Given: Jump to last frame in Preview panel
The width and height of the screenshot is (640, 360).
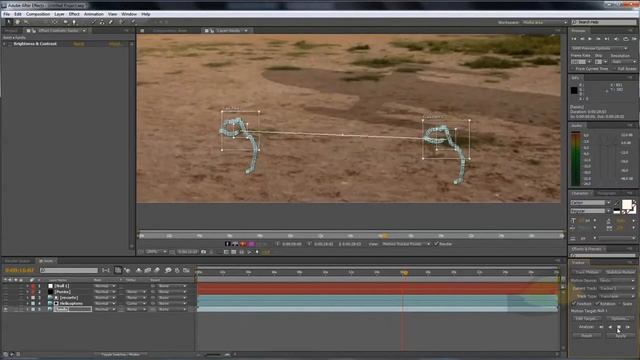Looking at the screenshot, I should pyautogui.click(x=607, y=39).
